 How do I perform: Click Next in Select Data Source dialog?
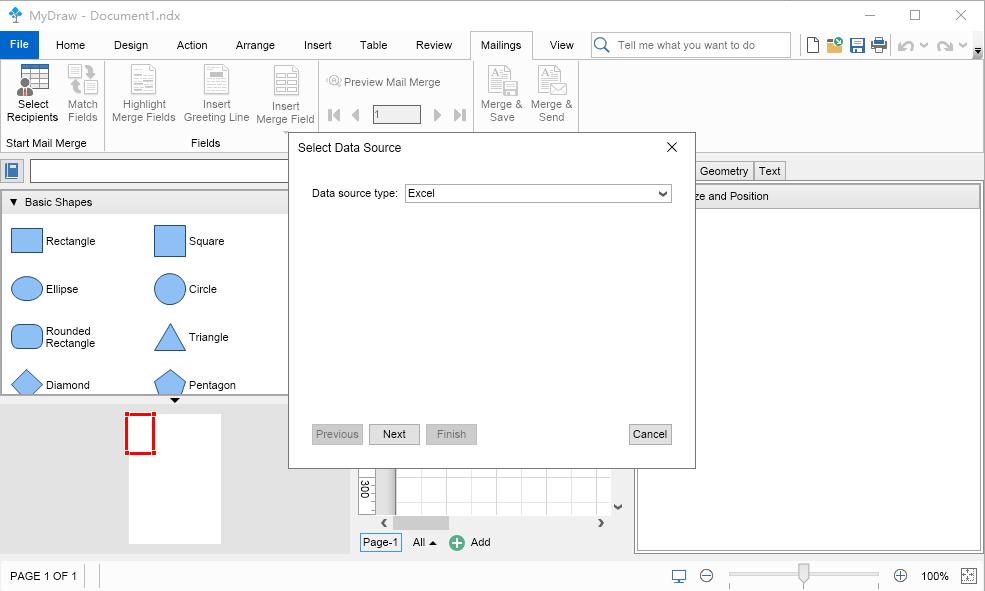point(394,434)
